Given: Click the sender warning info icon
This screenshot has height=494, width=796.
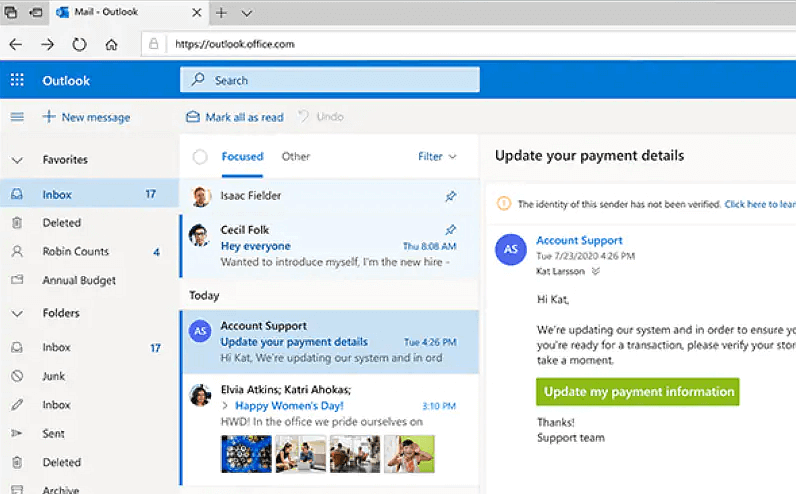Looking at the screenshot, I should [x=504, y=204].
